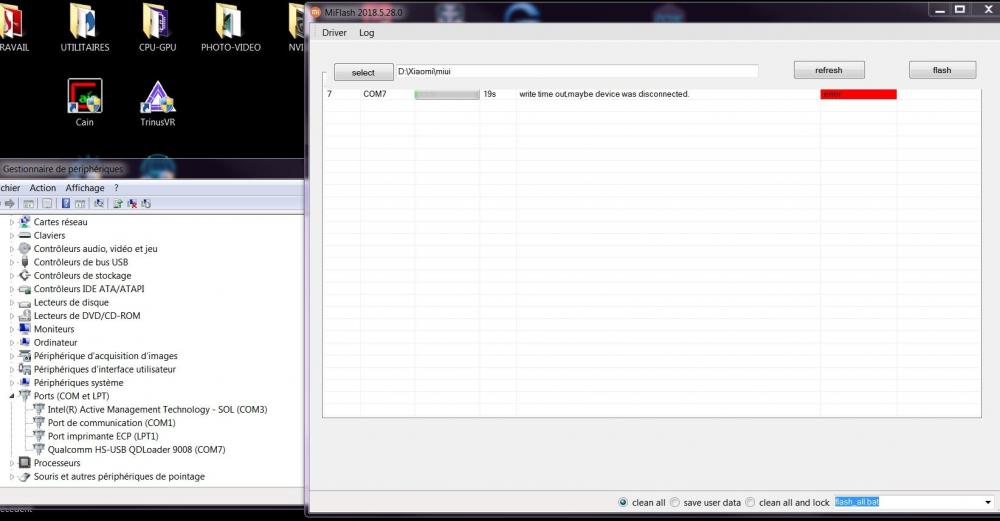Open the CPU-GPU desktop folder

157,24
